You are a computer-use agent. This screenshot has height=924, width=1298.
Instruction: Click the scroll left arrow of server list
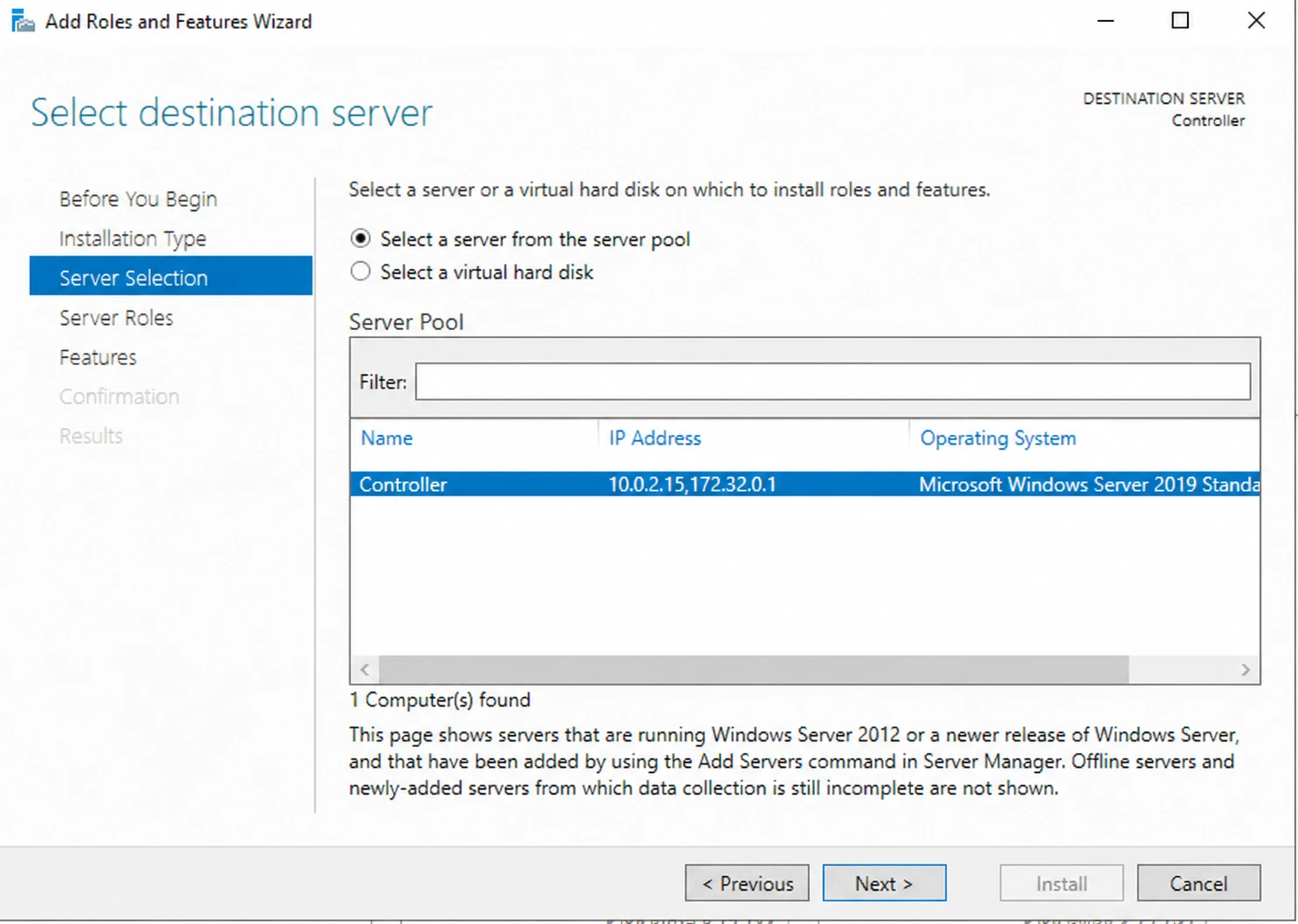pyautogui.click(x=365, y=670)
